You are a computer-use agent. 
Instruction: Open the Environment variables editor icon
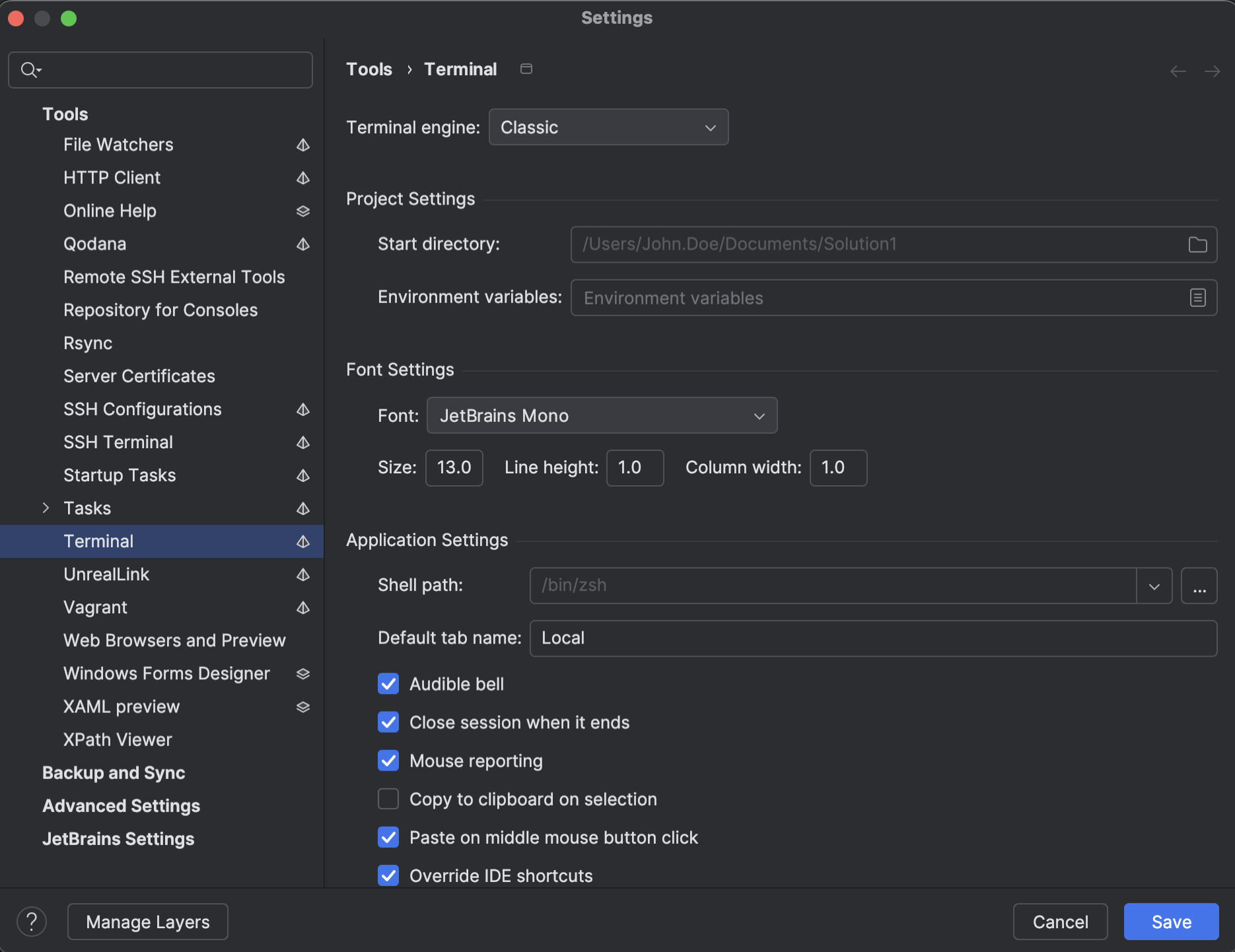point(1197,298)
